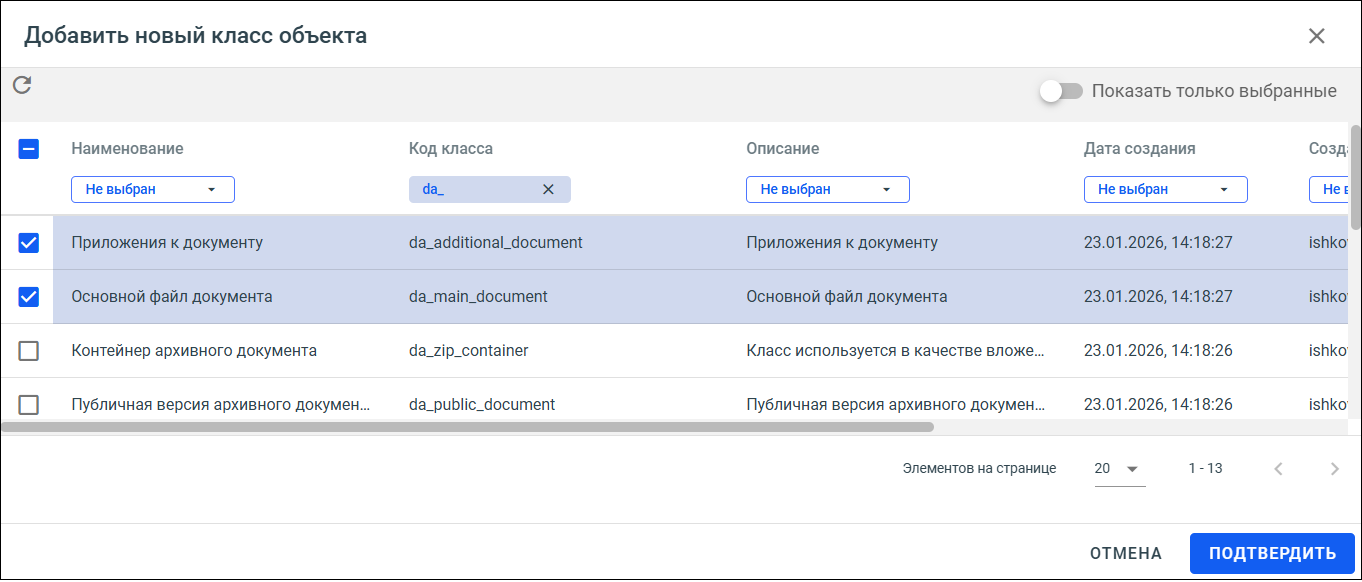Screen dimensions: 1362x582
Task: Click name cell Основной файл документа
Action: (172, 297)
